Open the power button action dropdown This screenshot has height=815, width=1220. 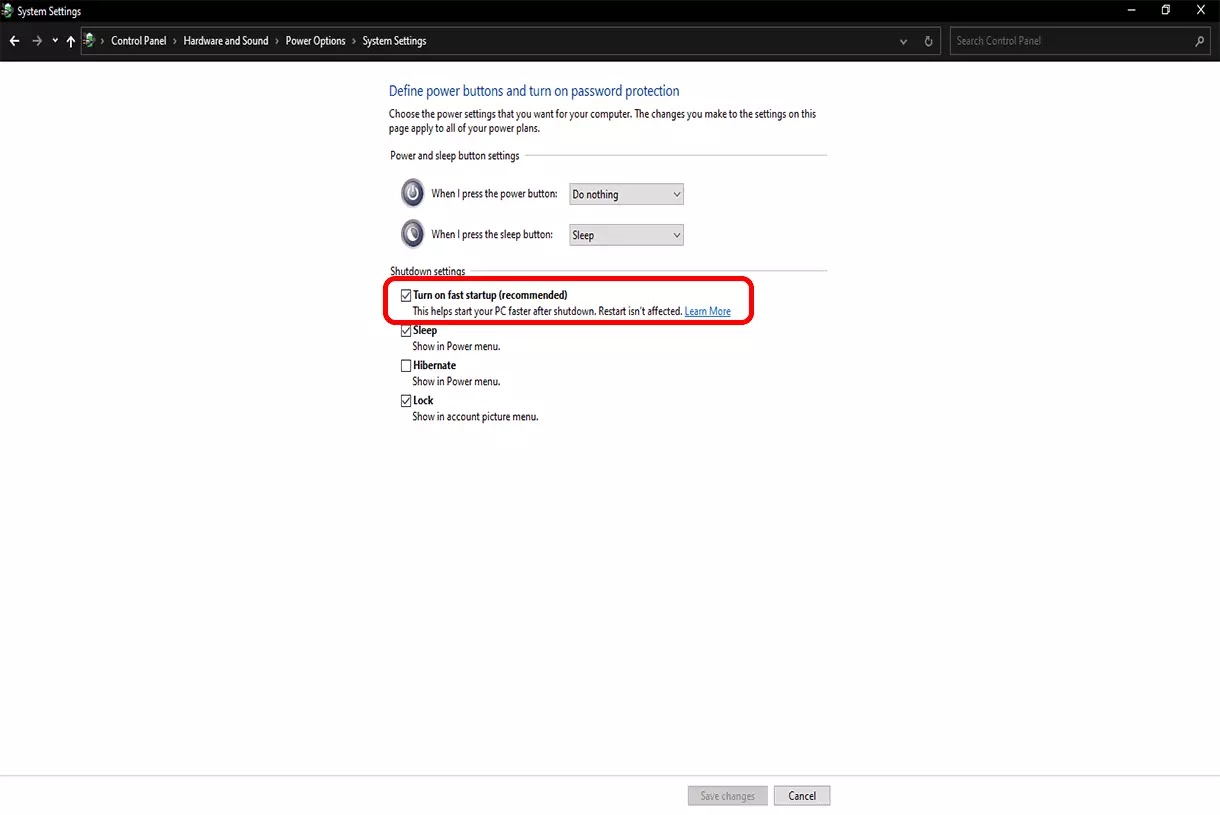(626, 194)
